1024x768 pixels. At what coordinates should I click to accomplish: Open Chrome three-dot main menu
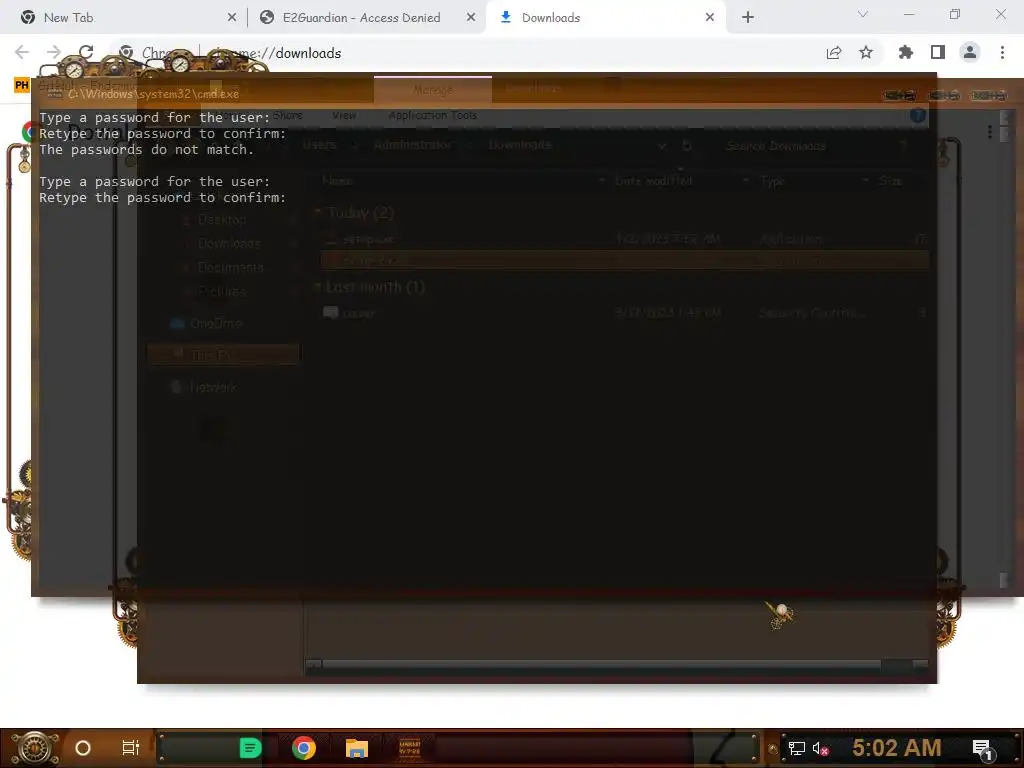click(x=1002, y=52)
